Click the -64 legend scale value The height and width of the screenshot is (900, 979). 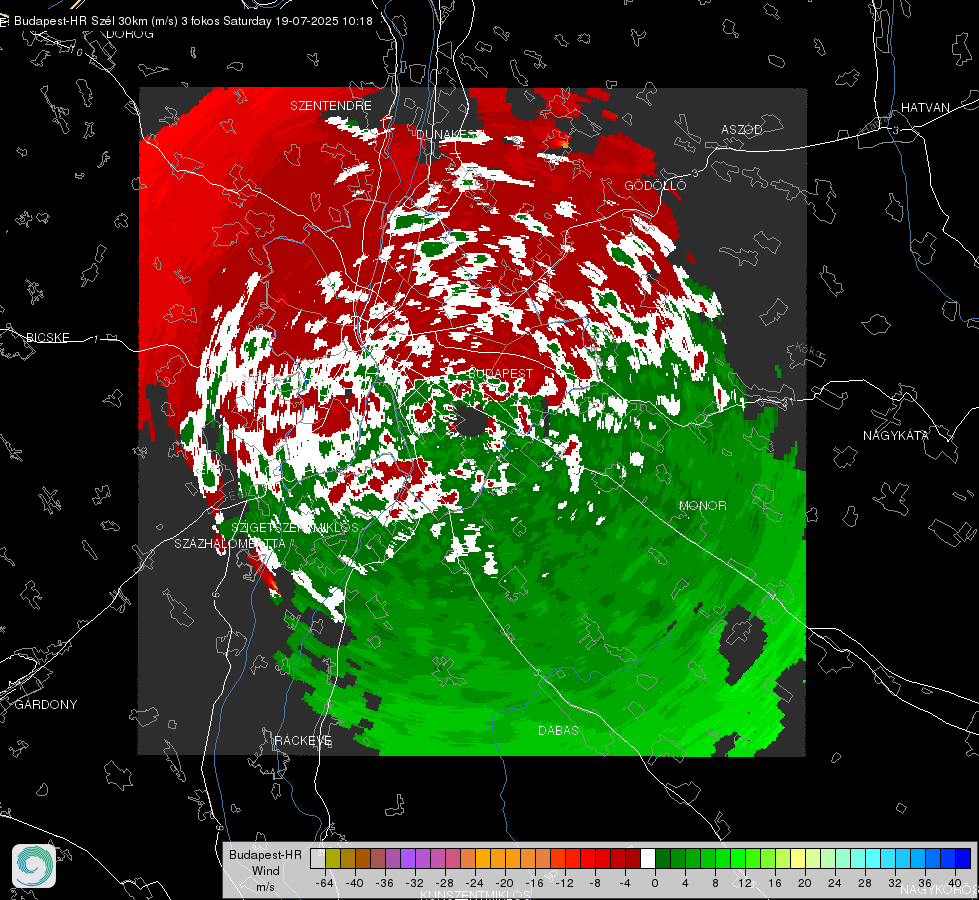coord(325,883)
